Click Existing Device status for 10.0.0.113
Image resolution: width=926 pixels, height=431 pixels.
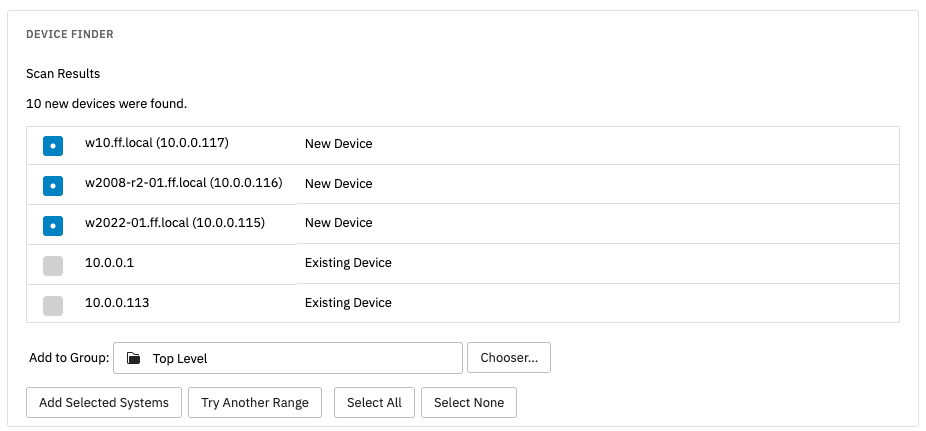click(348, 303)
